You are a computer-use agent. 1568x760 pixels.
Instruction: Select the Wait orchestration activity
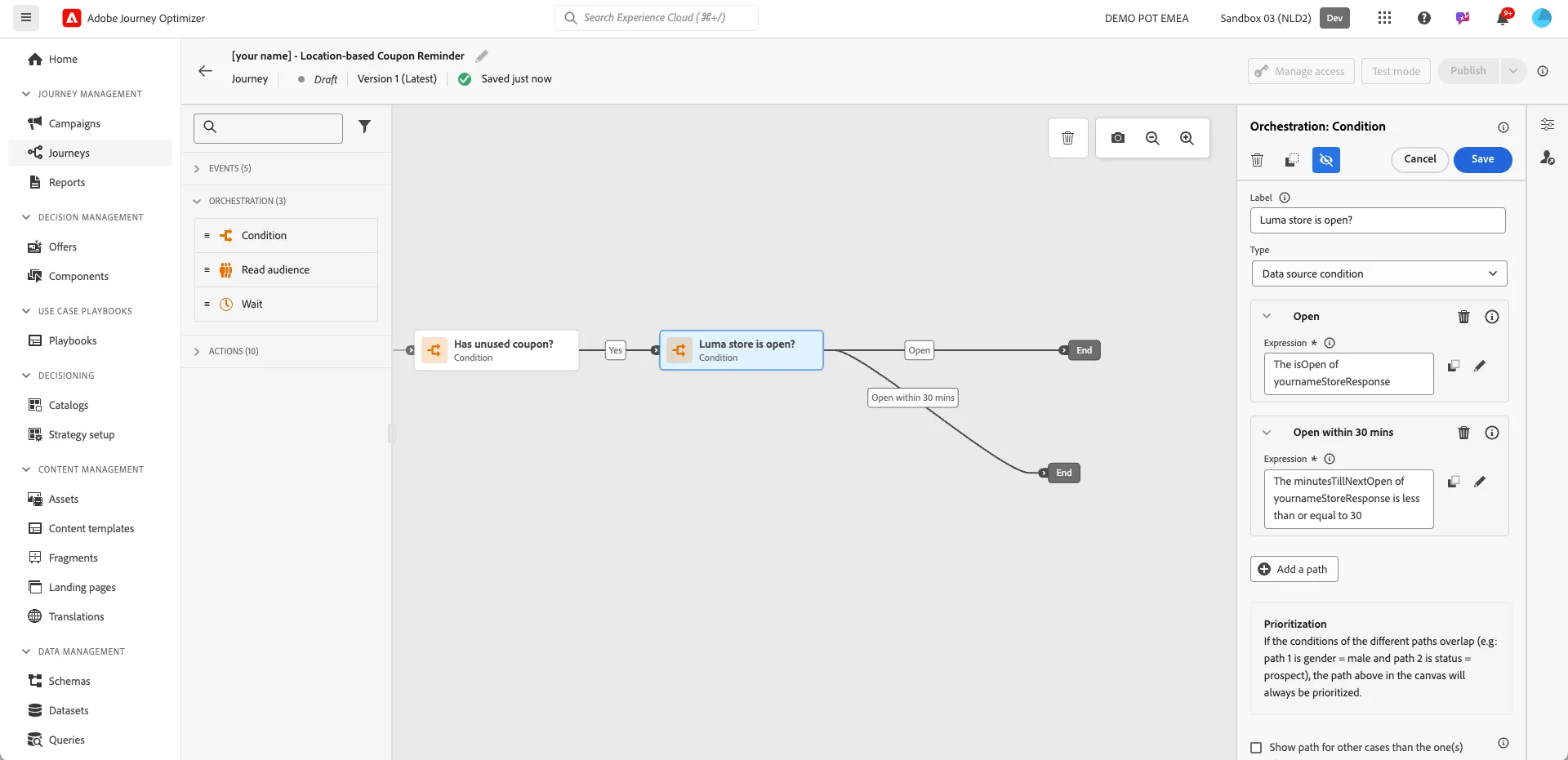286,304
